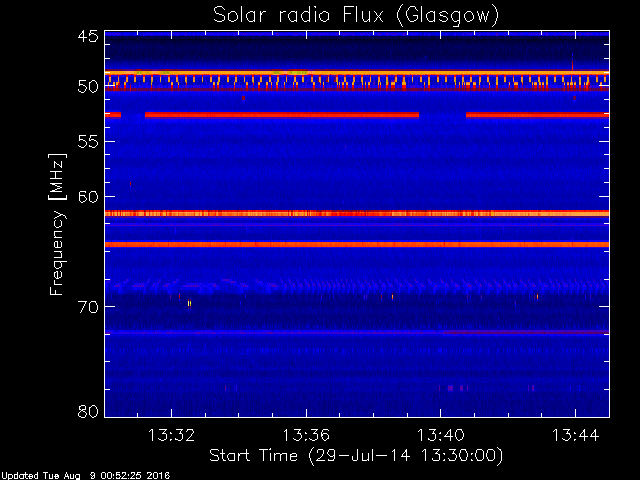The image size is (640, 480).
Task: Click the 45 MHz frequency tick label
Action: click(88, 37)
